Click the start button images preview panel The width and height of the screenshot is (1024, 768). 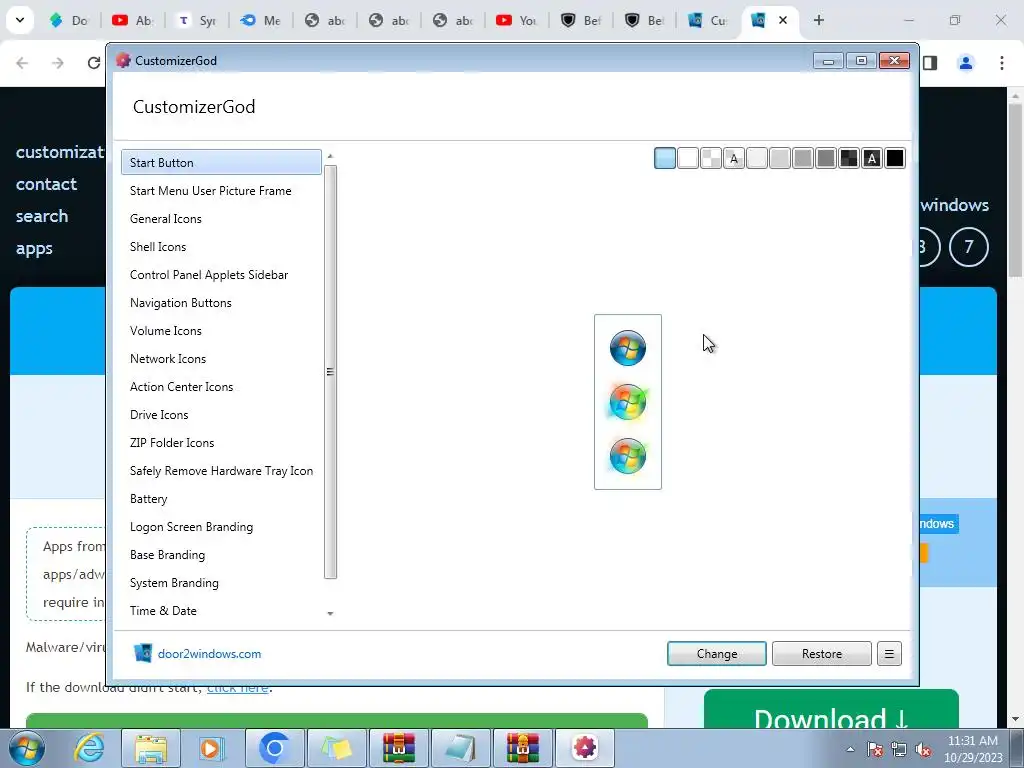pos(628,402)
